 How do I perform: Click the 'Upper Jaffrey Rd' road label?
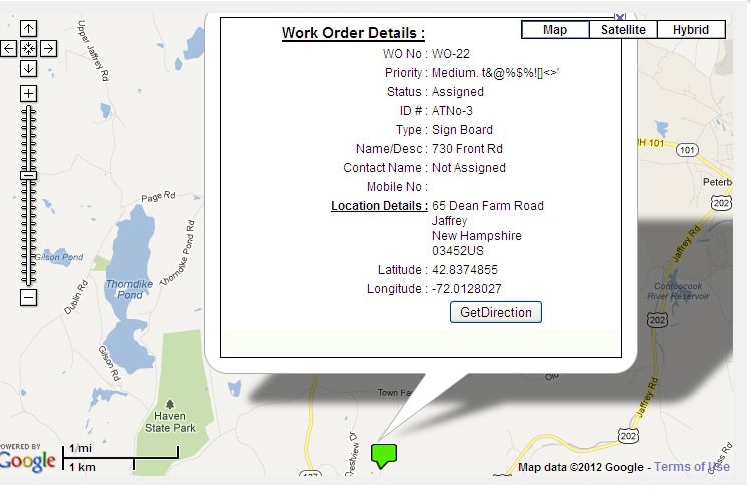point(93,50)
